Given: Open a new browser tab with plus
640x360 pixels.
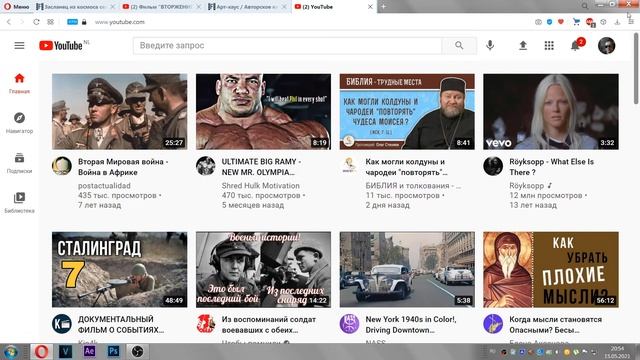Looking at the screenshot, I should coord(383,7).
